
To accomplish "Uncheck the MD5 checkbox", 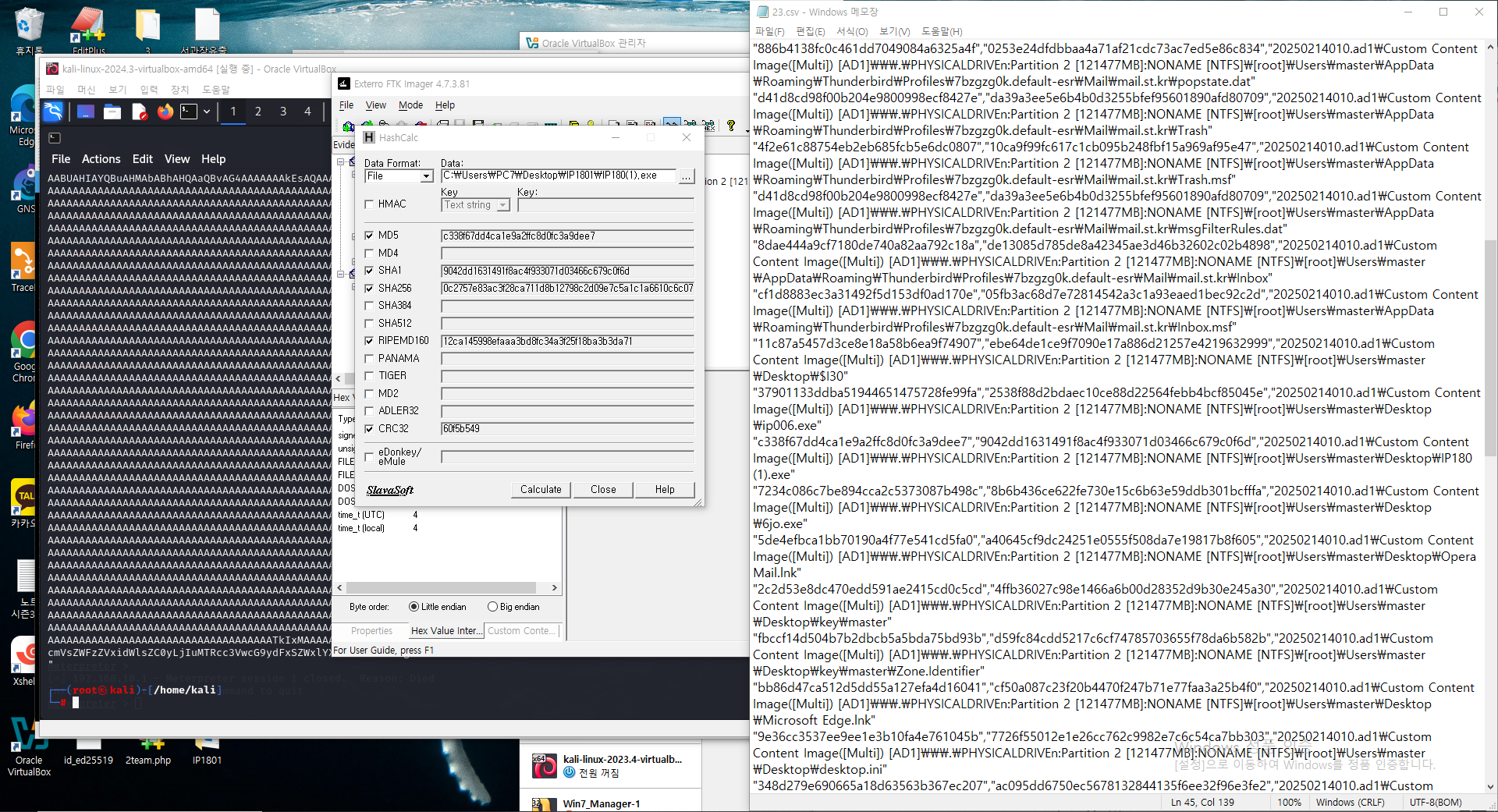I will point(369,236).
